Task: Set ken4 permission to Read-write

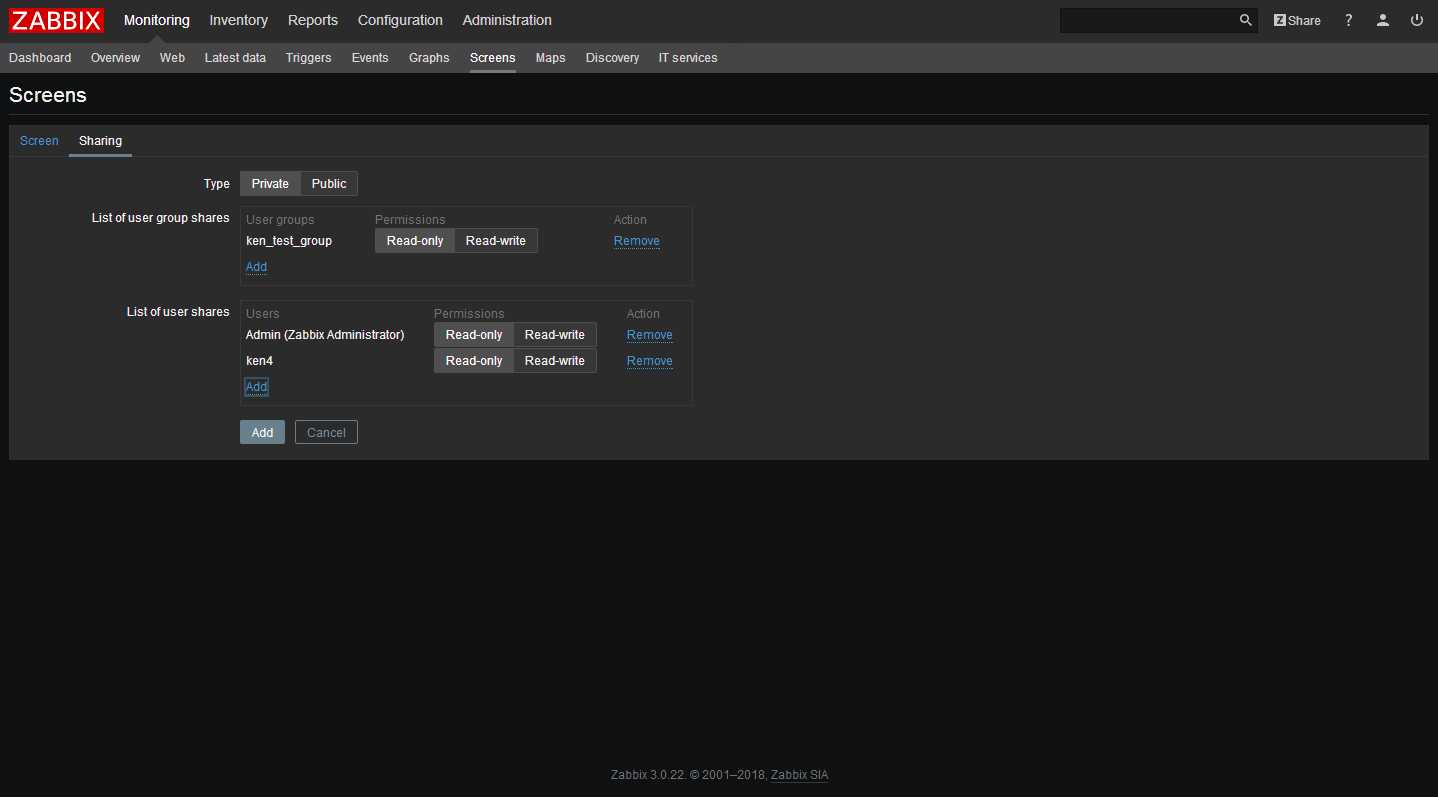Action: [x=555, y=361]
